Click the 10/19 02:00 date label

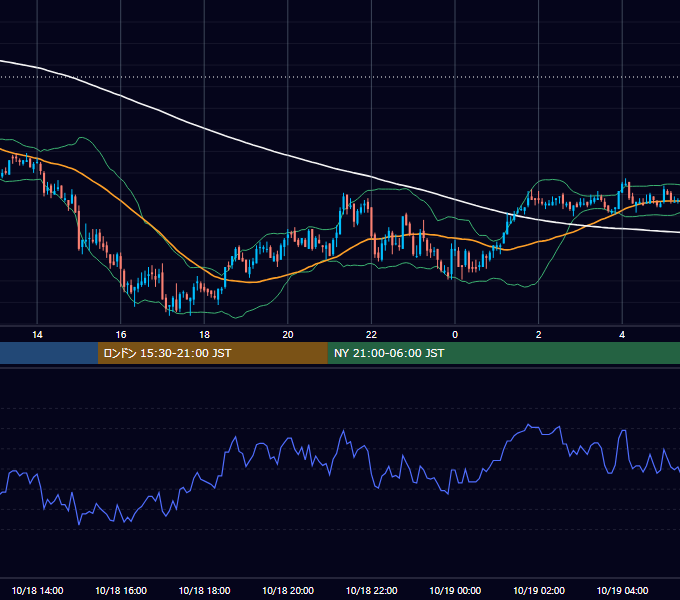click(x=539, y=590)
